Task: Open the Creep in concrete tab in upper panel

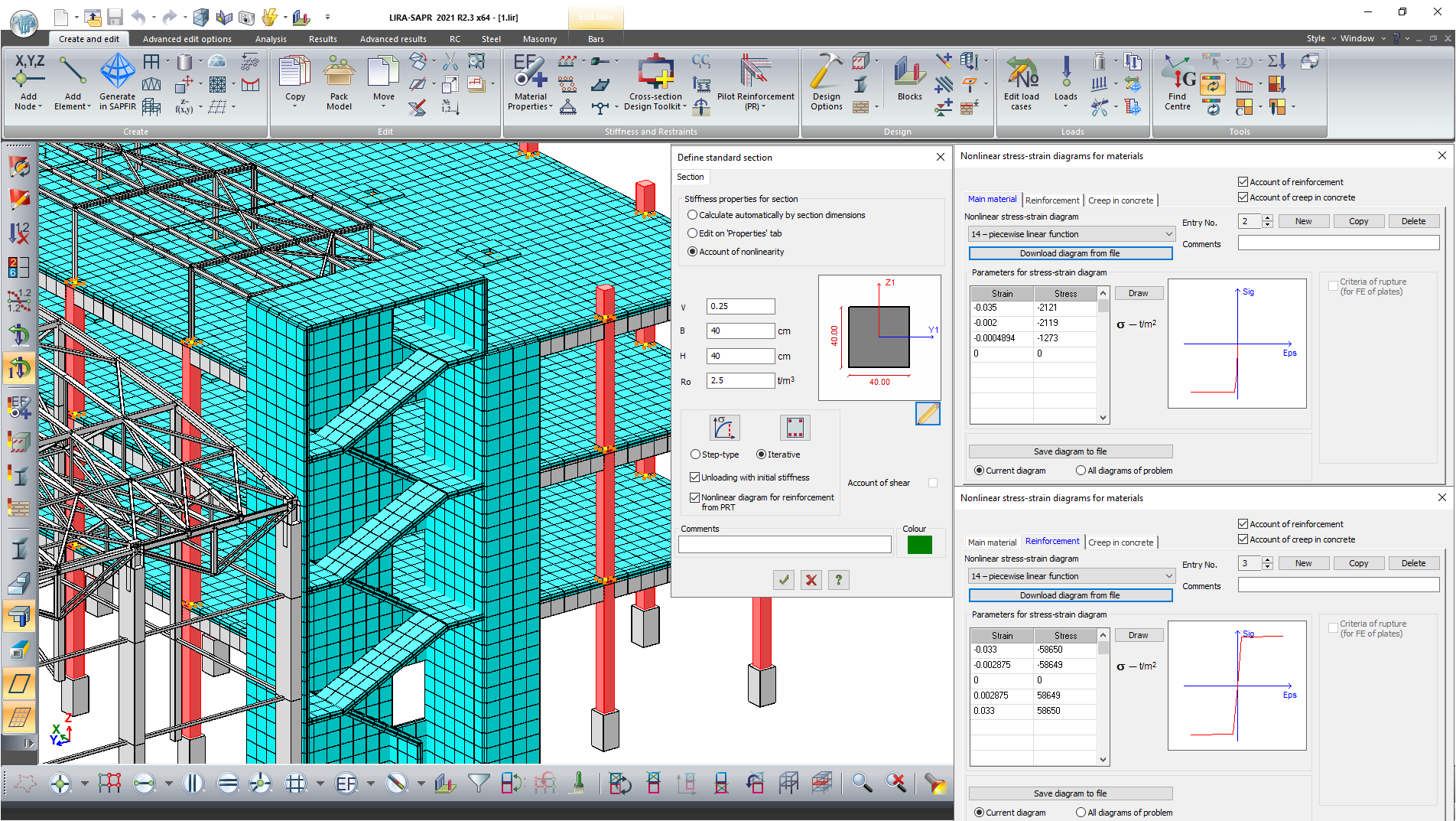Action: (1120, 200)
